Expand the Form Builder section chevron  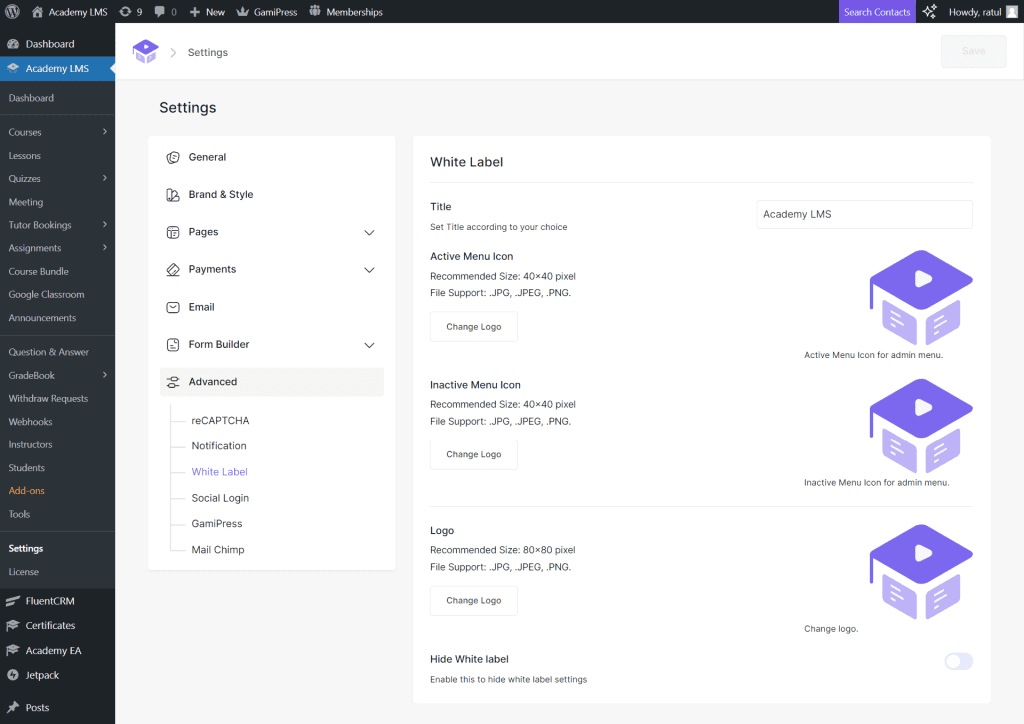[369, 344]
